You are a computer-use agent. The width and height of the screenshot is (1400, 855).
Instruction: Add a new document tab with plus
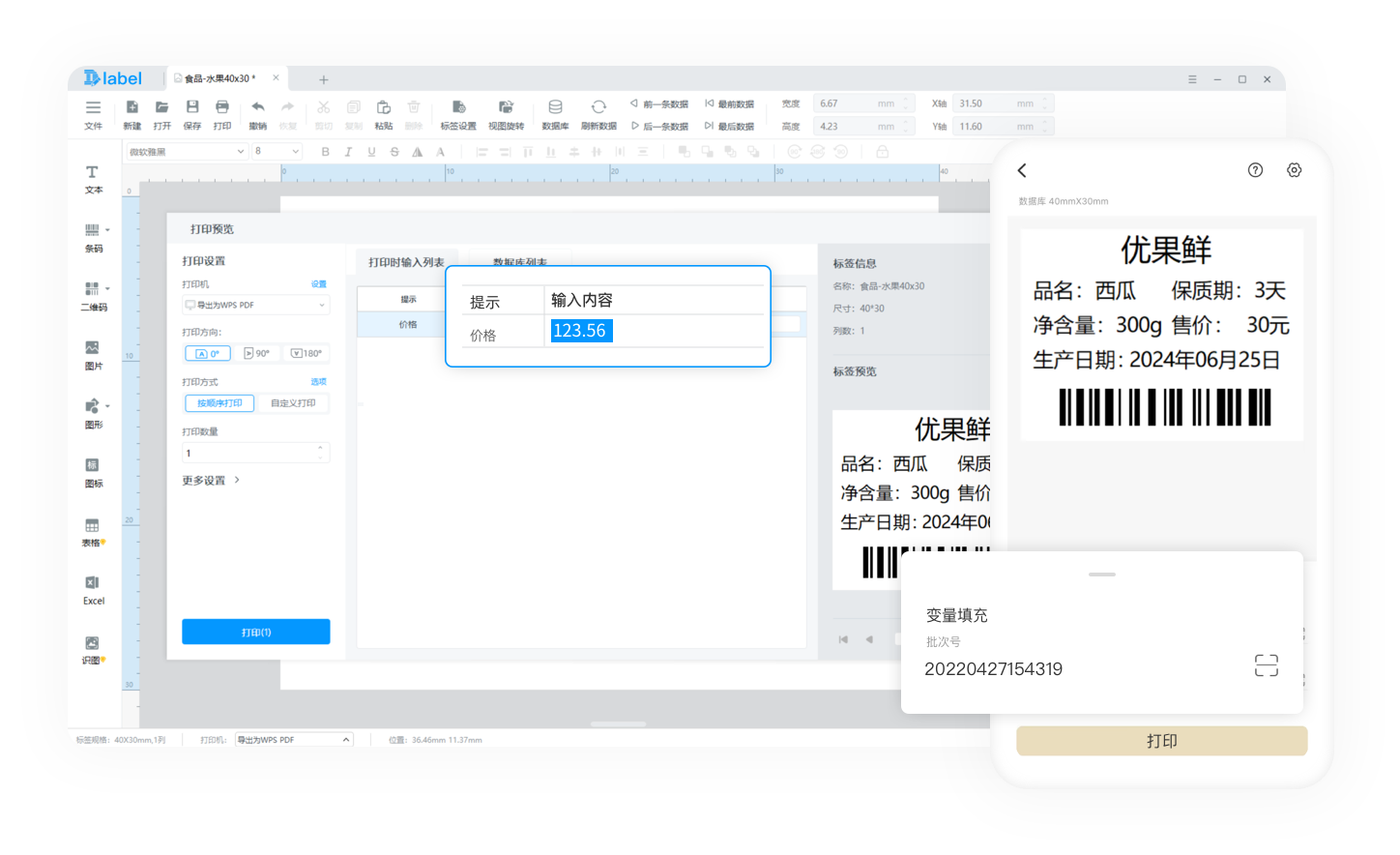pos(324,79)
